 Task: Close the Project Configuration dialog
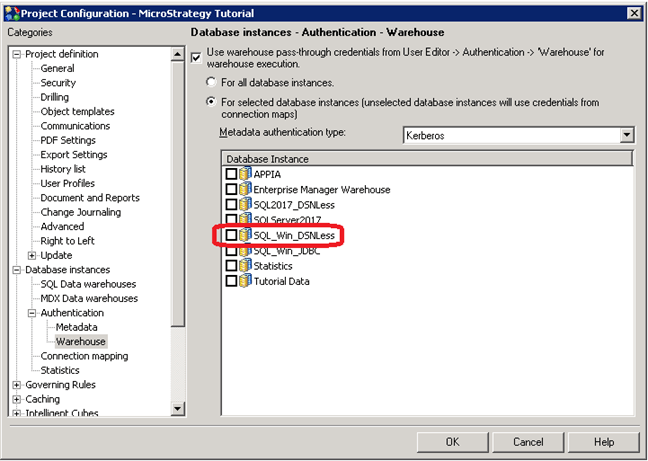pos(634,13)
